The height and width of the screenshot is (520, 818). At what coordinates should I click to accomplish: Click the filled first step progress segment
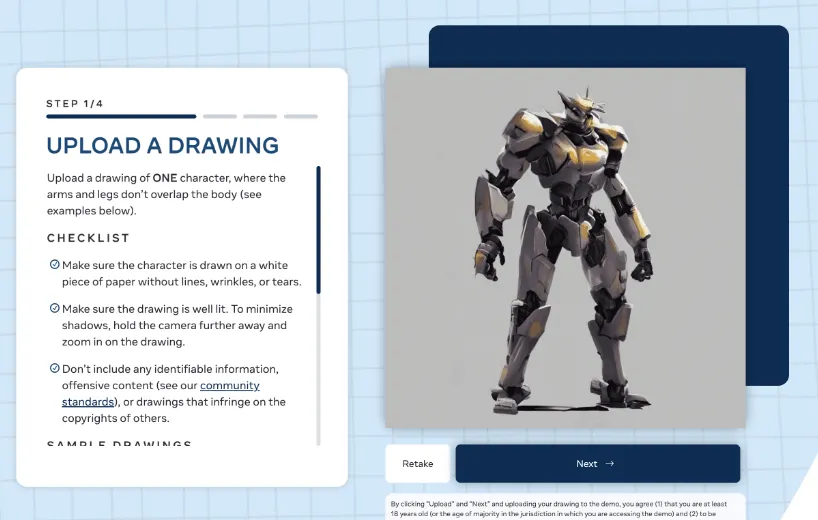[x=121, y=116]
